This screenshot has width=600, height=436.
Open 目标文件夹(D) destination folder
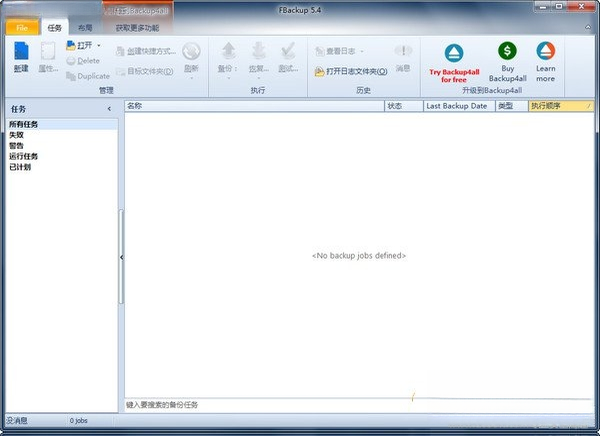pyautogui.click(x=145, y=71)
